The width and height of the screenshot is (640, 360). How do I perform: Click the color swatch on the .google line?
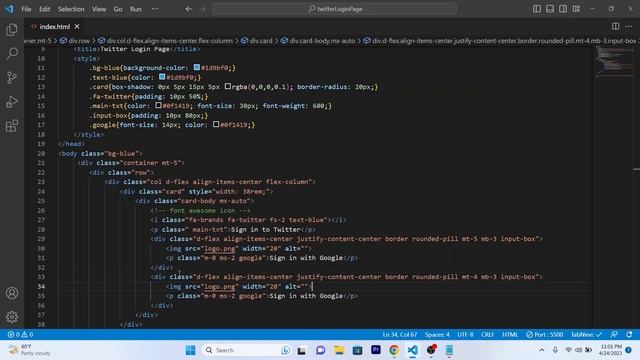216,124
